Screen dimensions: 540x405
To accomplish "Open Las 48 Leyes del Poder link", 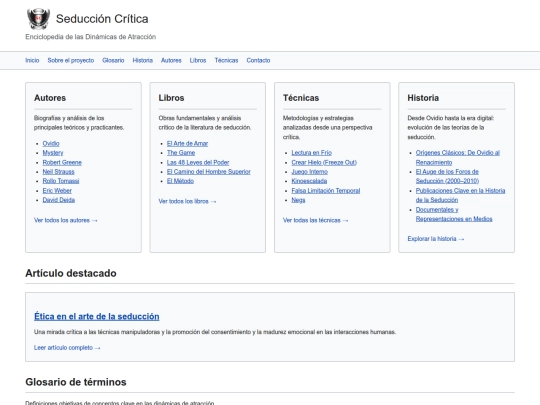I will (x=198, y=162).
